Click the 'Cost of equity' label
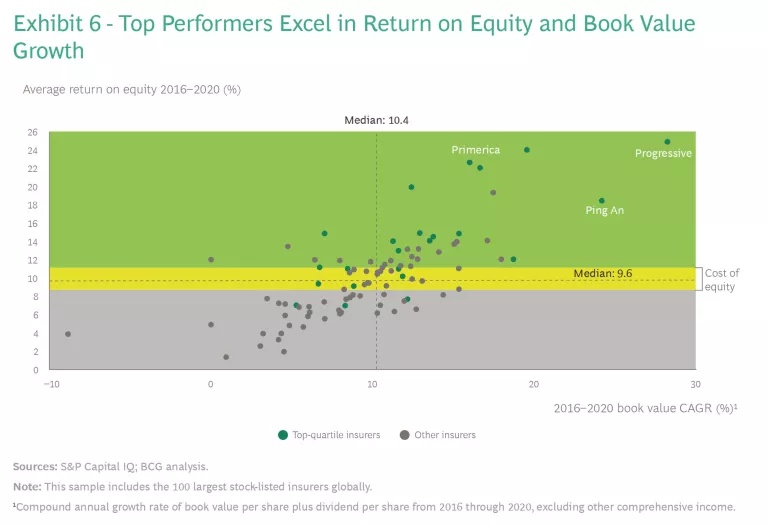The image size is (768, 526). 721,279
